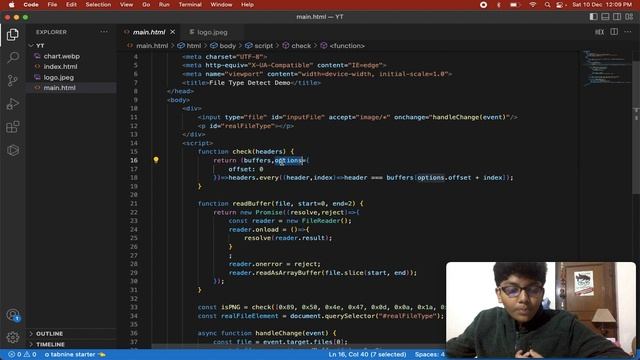This screenshot has width=640, height=360.
Task: Switch to the logo.jpeg tab
Action: point(212,32)
